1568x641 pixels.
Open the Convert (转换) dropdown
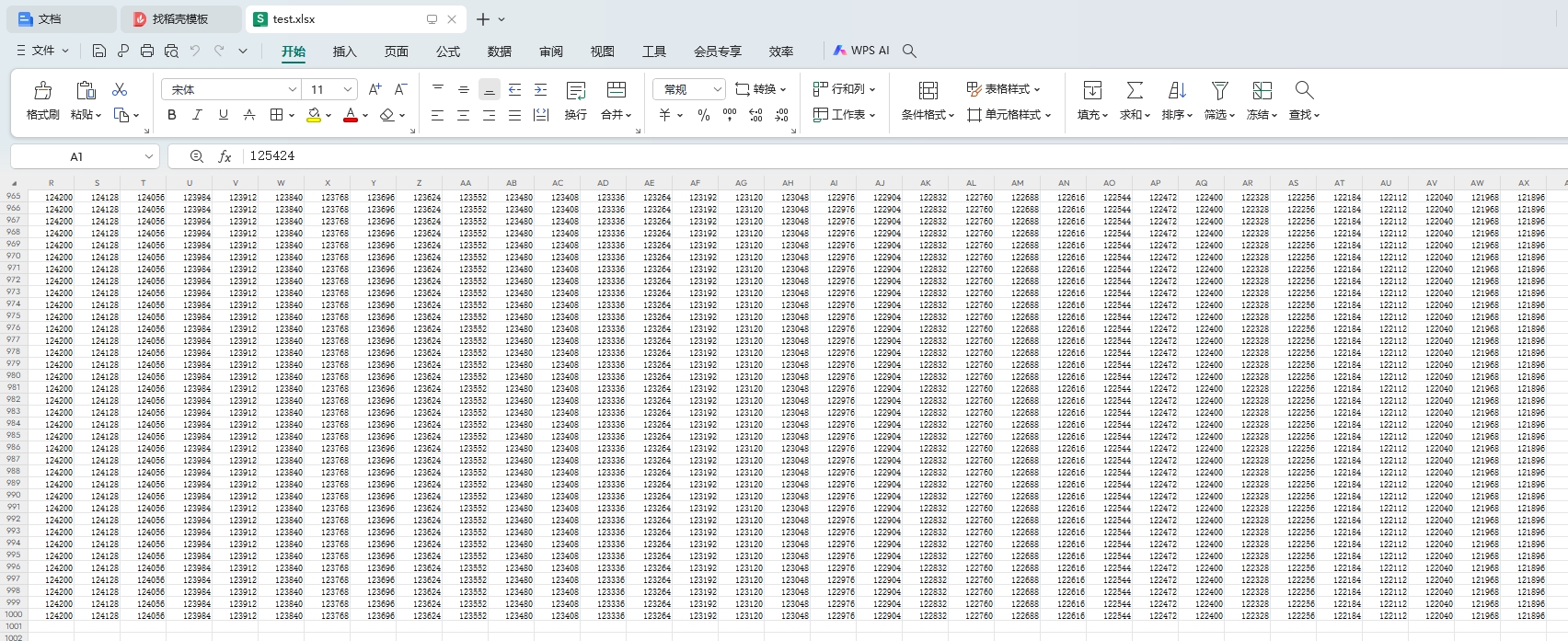pos(761,89)
